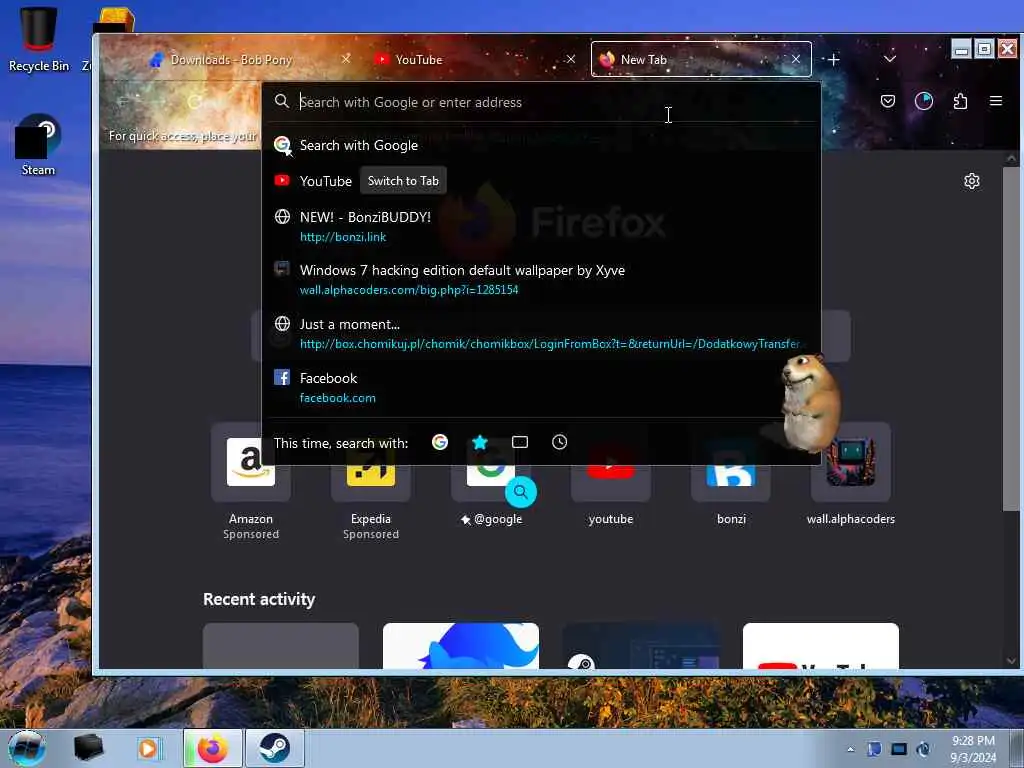Open the Steam recent activity card
The width and height of the screenshot is (1024, 768).
[641, 646]
